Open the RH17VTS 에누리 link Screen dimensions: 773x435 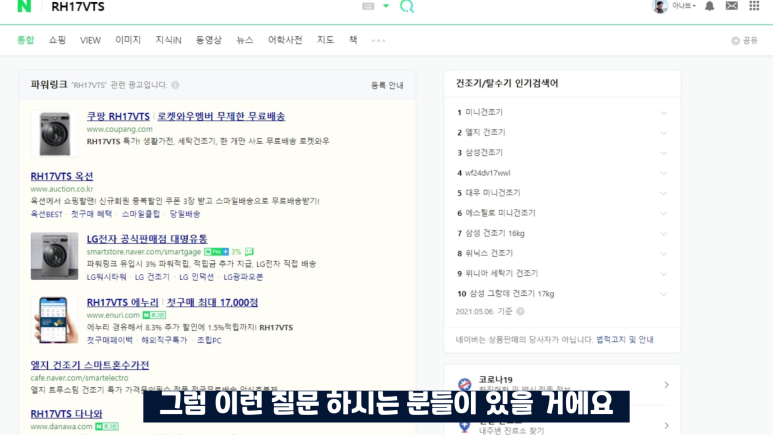pos(123,302)
